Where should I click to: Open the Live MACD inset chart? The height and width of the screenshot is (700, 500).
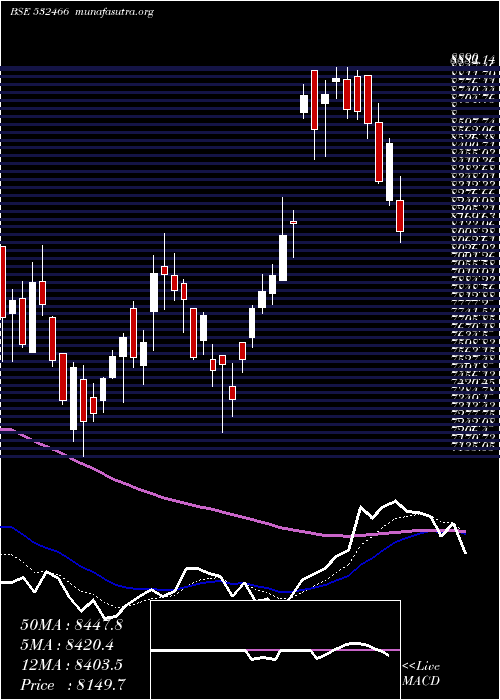pyautogui.click(x=275, y=650)
